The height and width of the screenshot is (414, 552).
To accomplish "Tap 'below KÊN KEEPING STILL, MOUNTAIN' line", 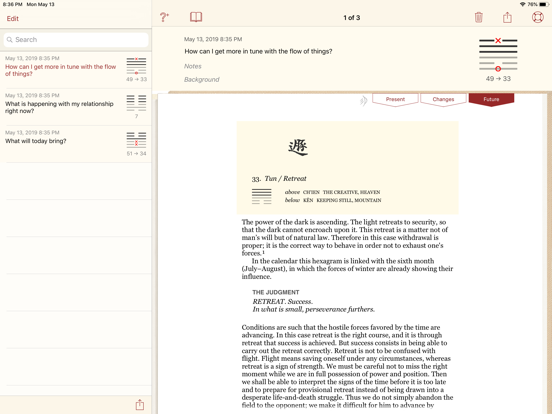I will 333,200.
